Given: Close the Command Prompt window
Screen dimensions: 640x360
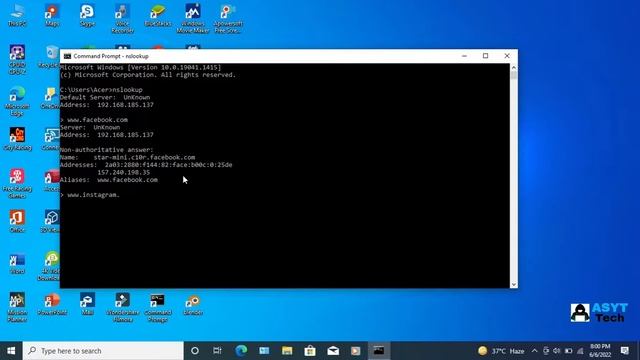Looking at the screenshot, I should tap(507, 56).
